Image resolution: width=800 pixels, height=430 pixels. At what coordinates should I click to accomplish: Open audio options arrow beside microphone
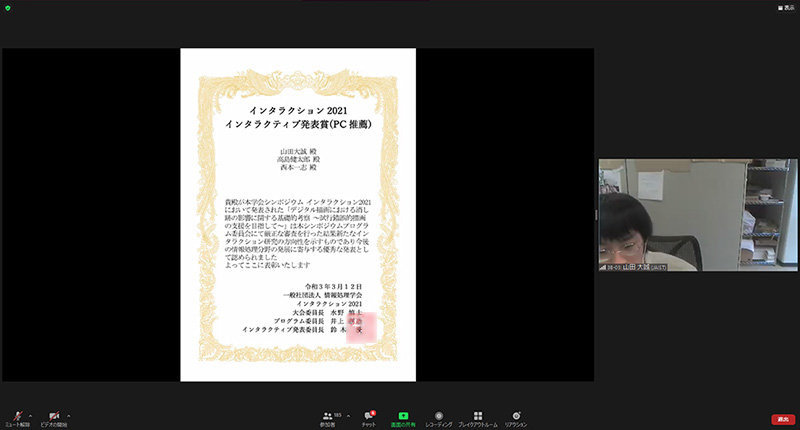[30, 416]
